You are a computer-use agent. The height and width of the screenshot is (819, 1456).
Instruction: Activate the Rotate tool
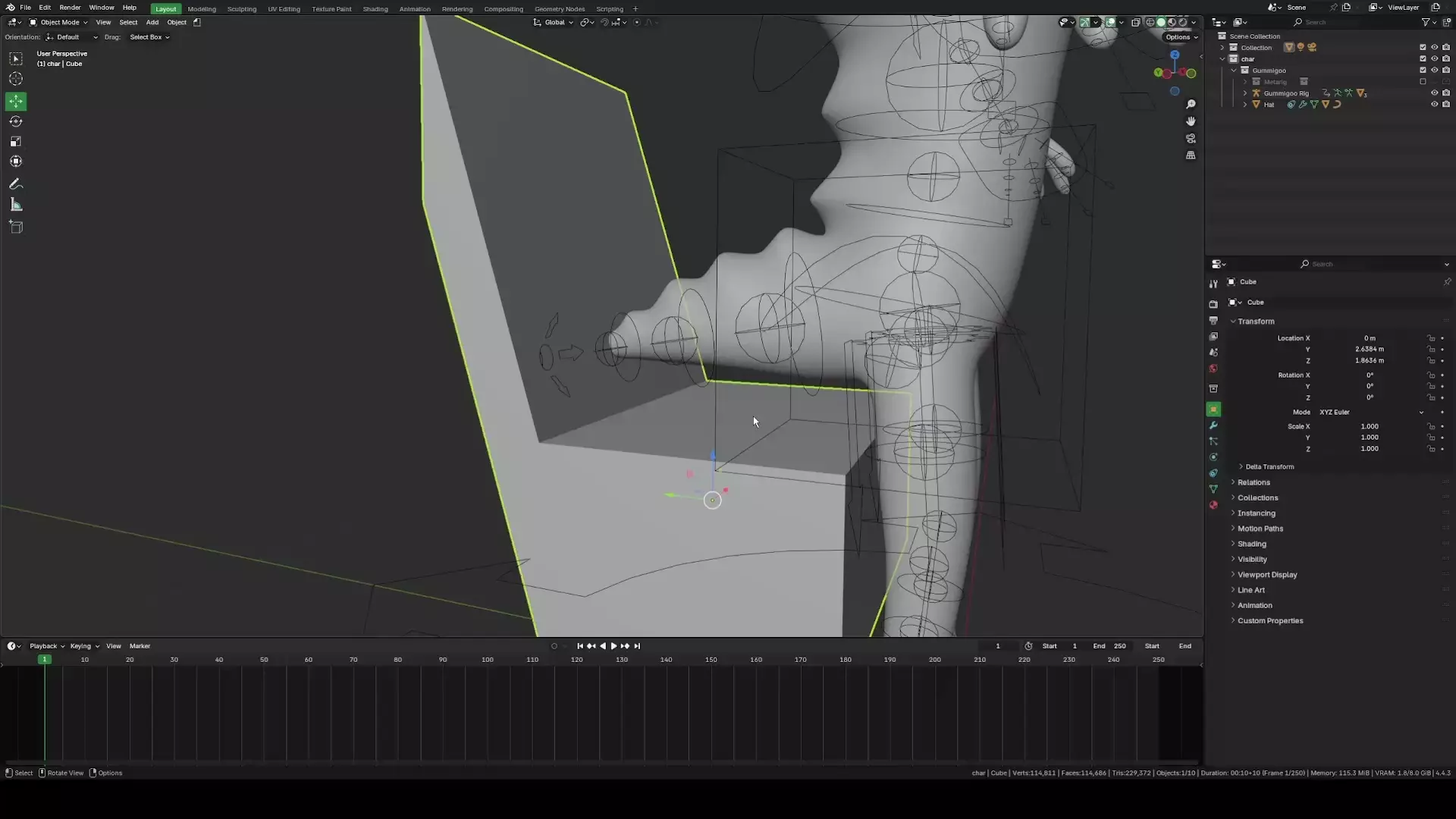(16, 121)
